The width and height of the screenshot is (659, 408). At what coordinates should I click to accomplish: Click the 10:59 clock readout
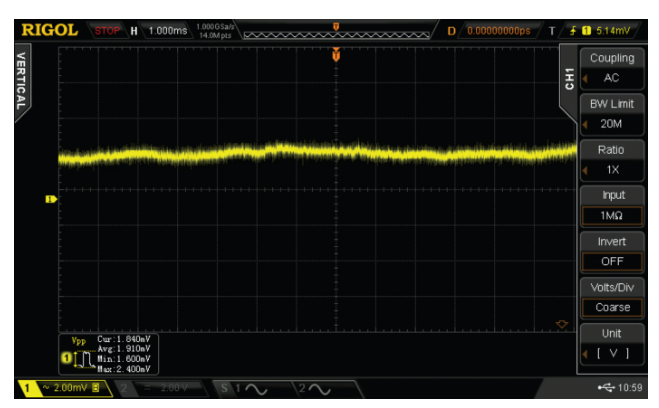(x=630, y=387)
